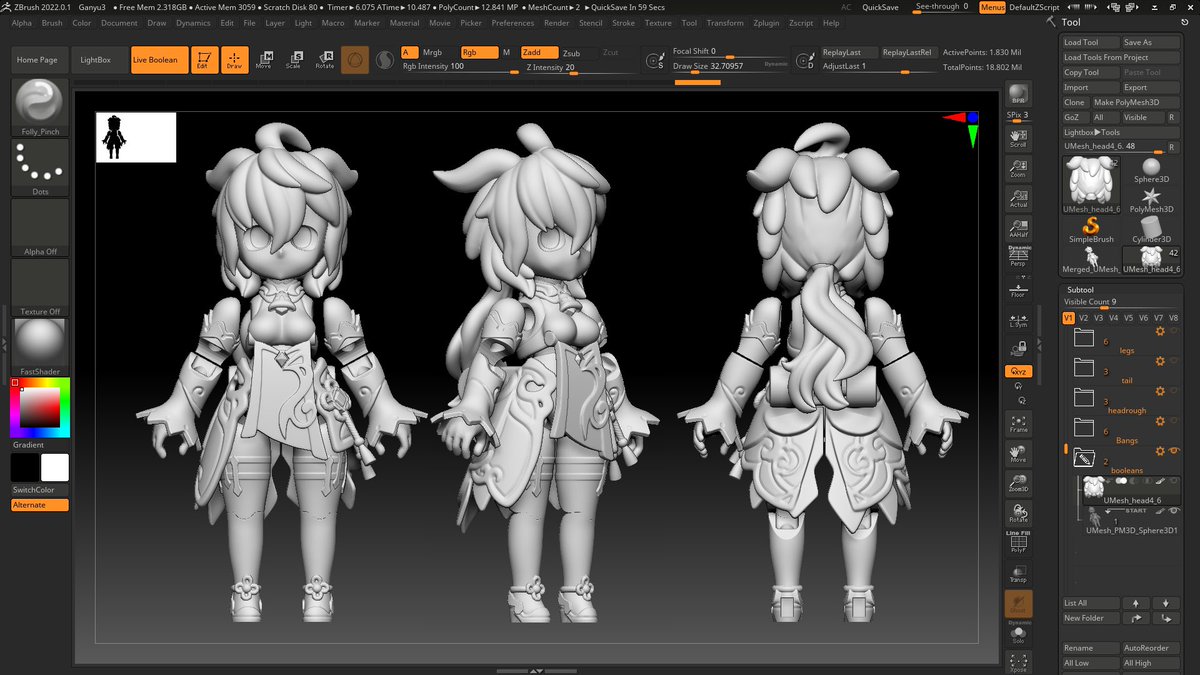Viewport: 1200px width, 675px height.
Task: Open the Stroke menu
Action: [x=623, y=23]
